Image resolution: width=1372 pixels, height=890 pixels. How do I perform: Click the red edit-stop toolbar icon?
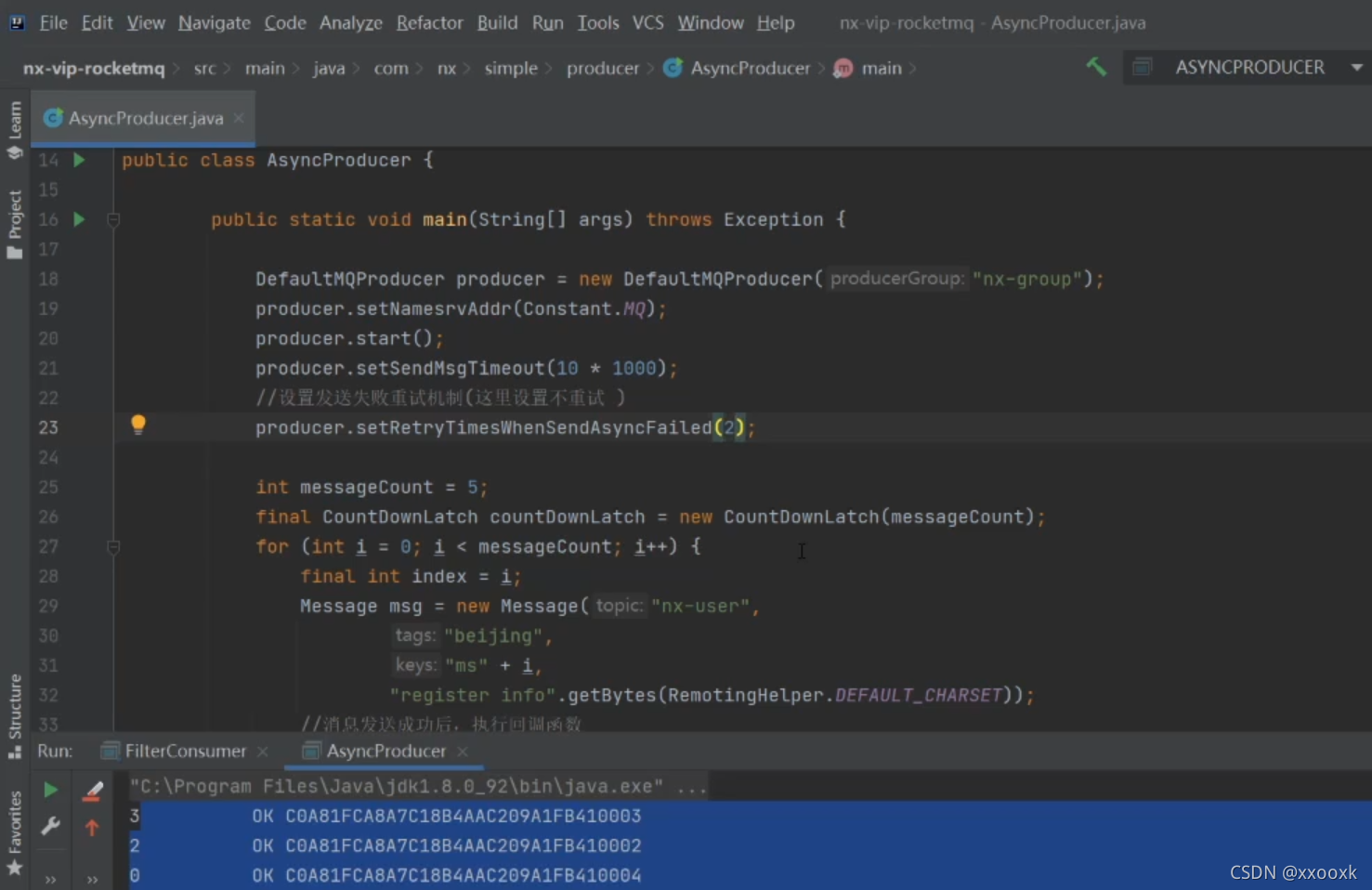click(x=92, y=791)
